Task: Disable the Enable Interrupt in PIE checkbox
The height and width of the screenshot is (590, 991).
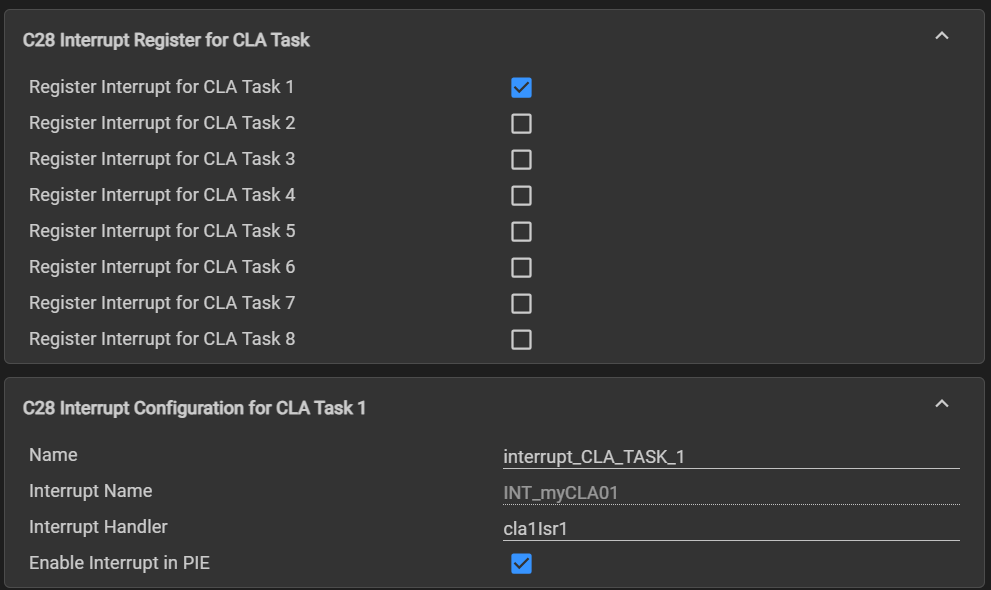Action: (521, 564)
